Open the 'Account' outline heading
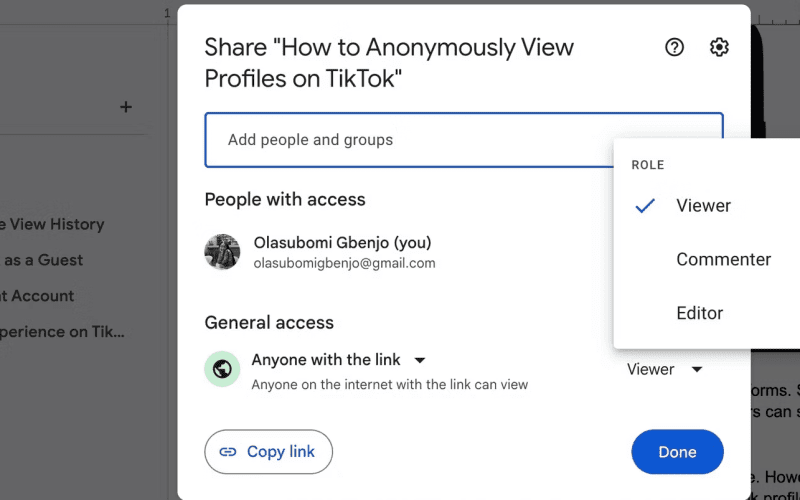The height and width of the screenshot is (500, 800). [37, 295]
